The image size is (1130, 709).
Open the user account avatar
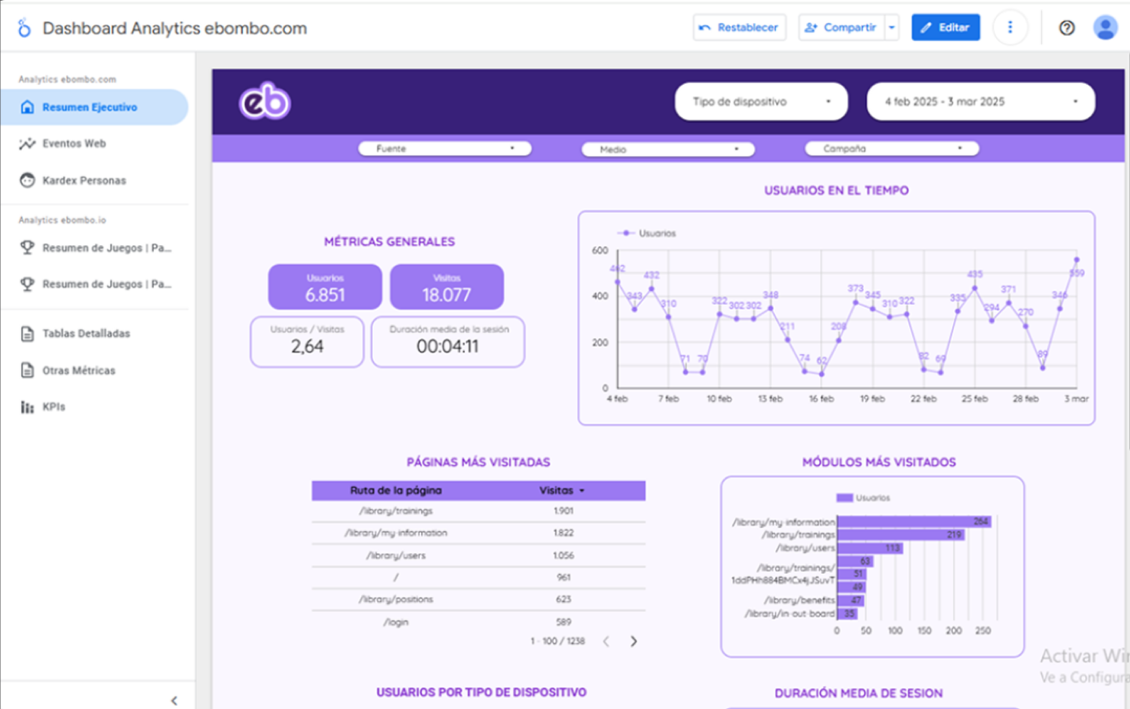click(1105, 28)
